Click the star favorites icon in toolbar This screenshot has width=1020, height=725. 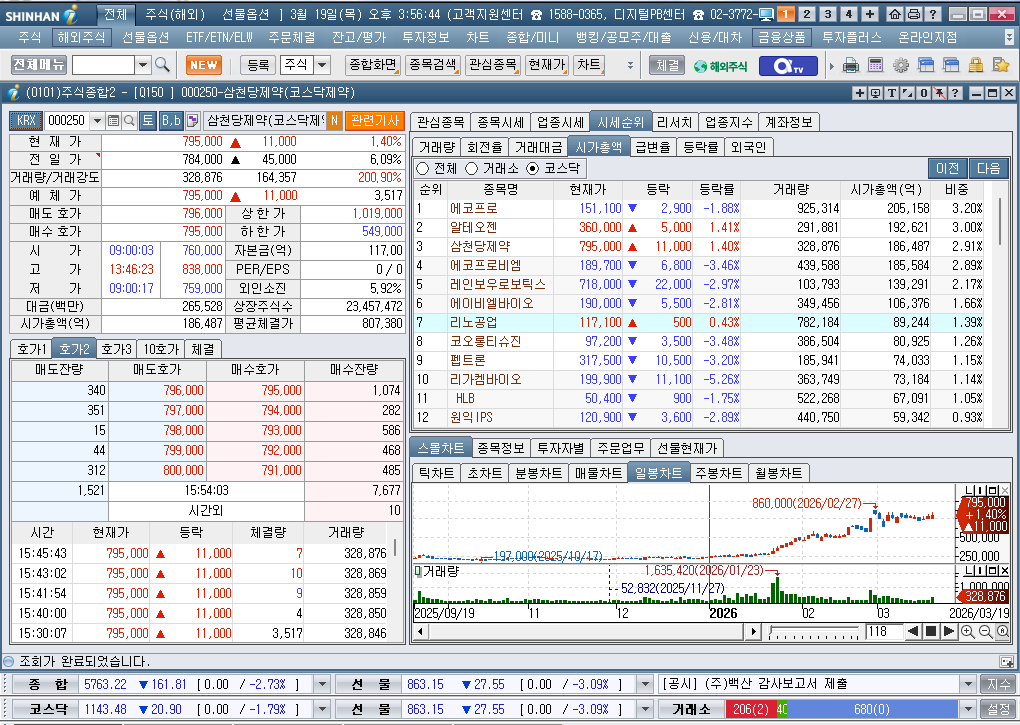[1000, 65]
